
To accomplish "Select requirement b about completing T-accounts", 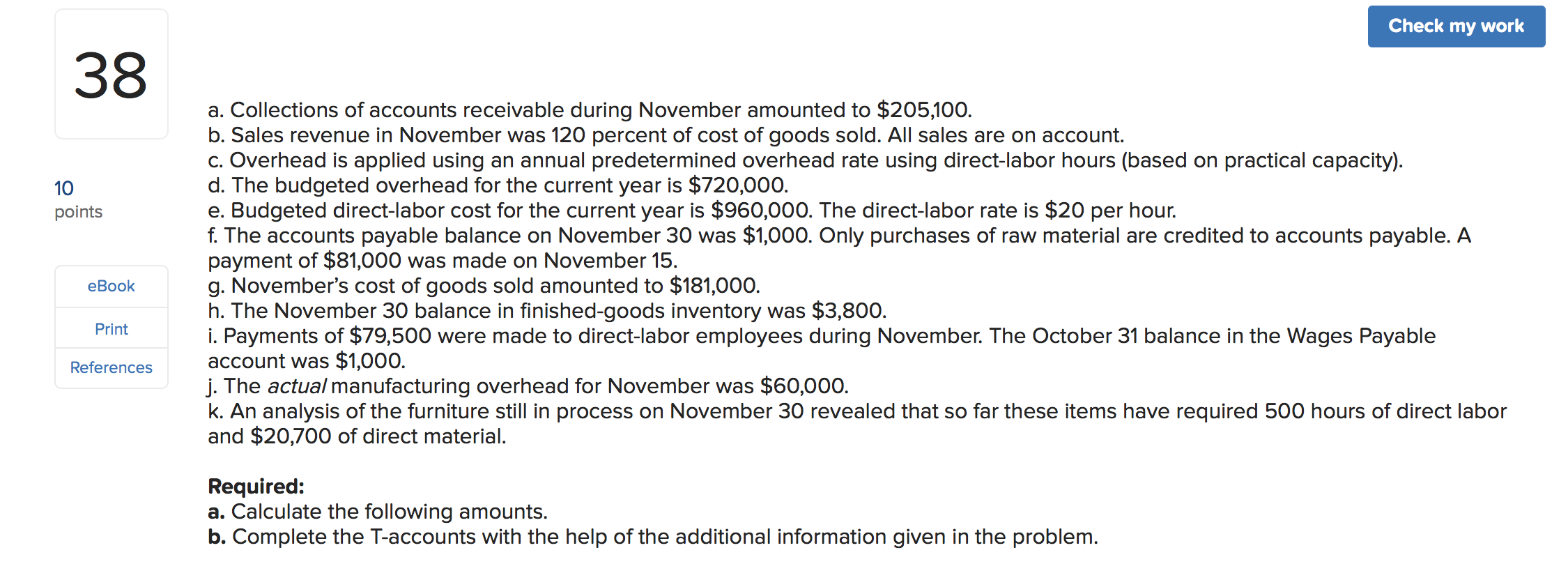I will point(653,537).
